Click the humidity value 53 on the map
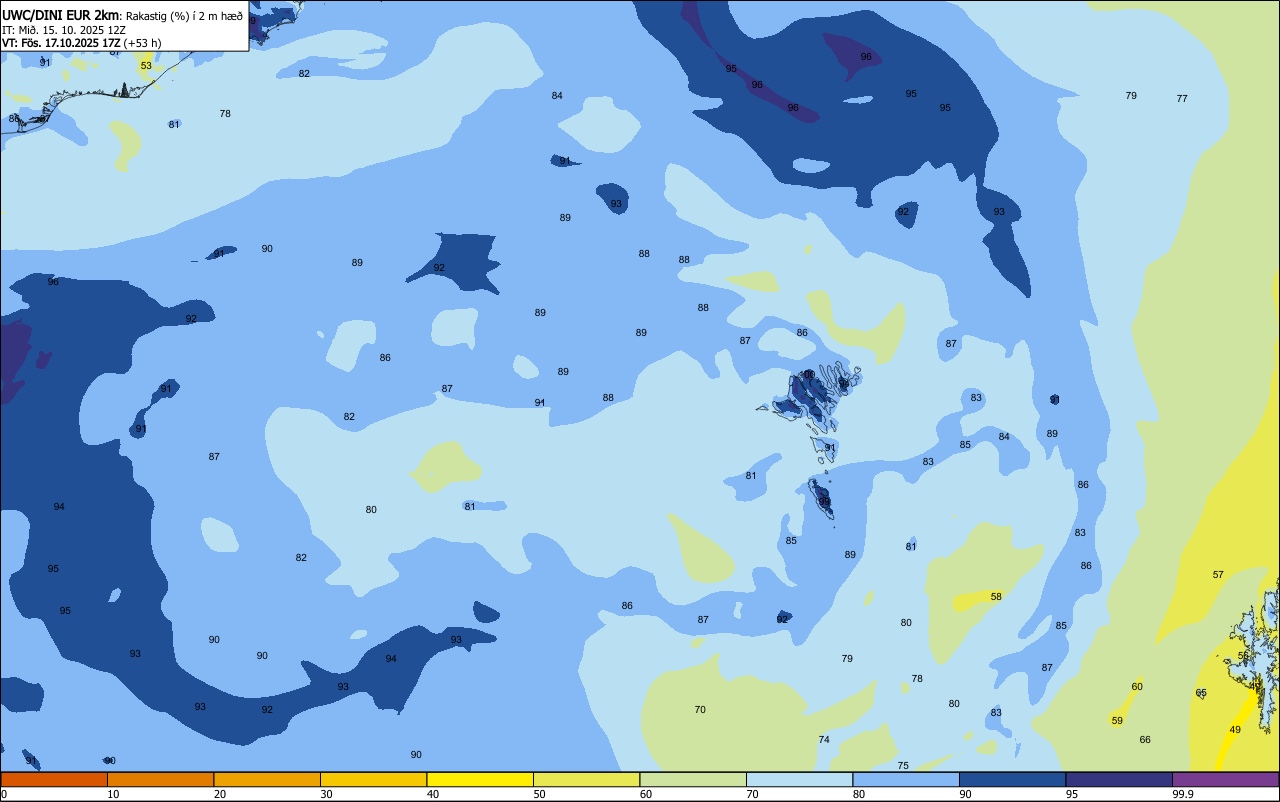The height and width of the screenshot is (802, 1280). 146,66
